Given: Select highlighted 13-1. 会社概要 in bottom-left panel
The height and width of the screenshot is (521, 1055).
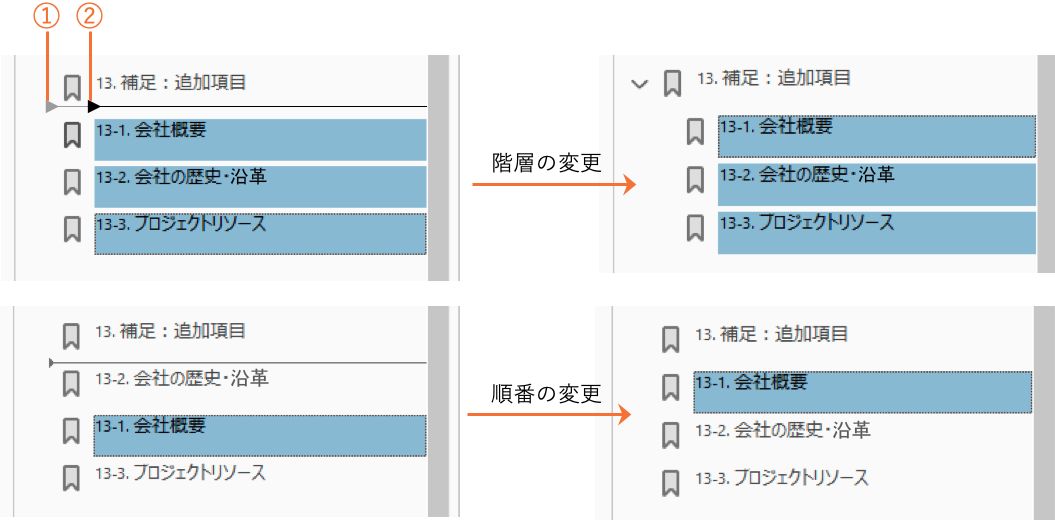Looking at the screenshot, I should click(x=260, y=435).
